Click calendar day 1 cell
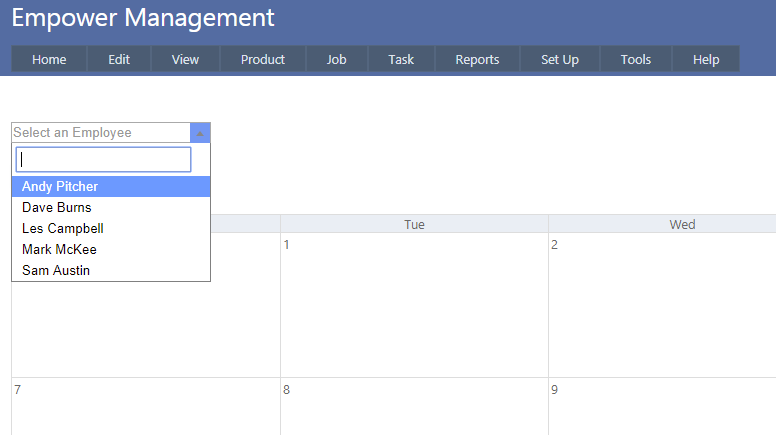781x435 pixels. tap(414, 305)
